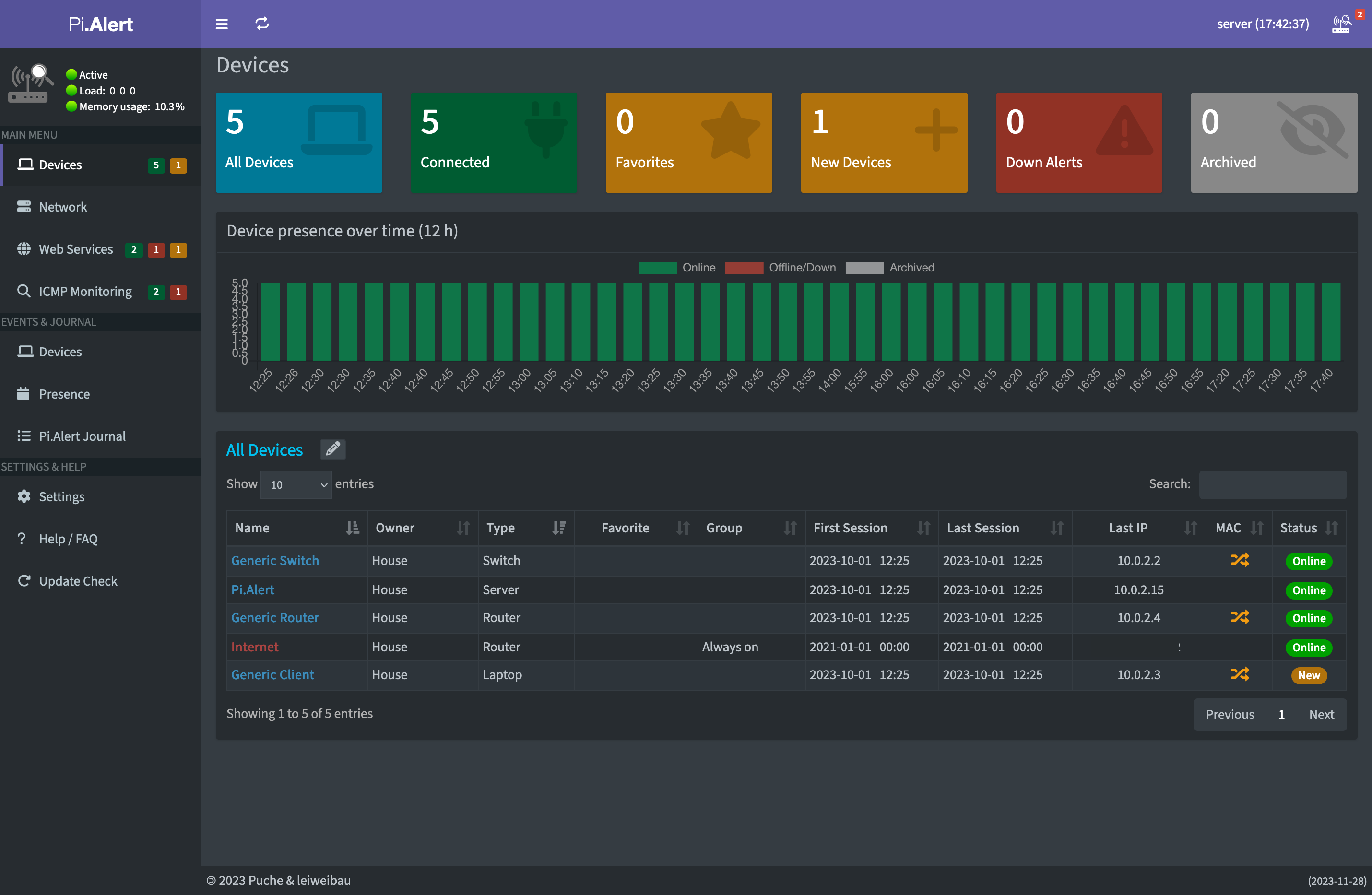The height and width of the screenshot is (895, 1372).
Task: Click random MAC shuffle icon for Generic Switch
Action: (x=1240, y=560)
